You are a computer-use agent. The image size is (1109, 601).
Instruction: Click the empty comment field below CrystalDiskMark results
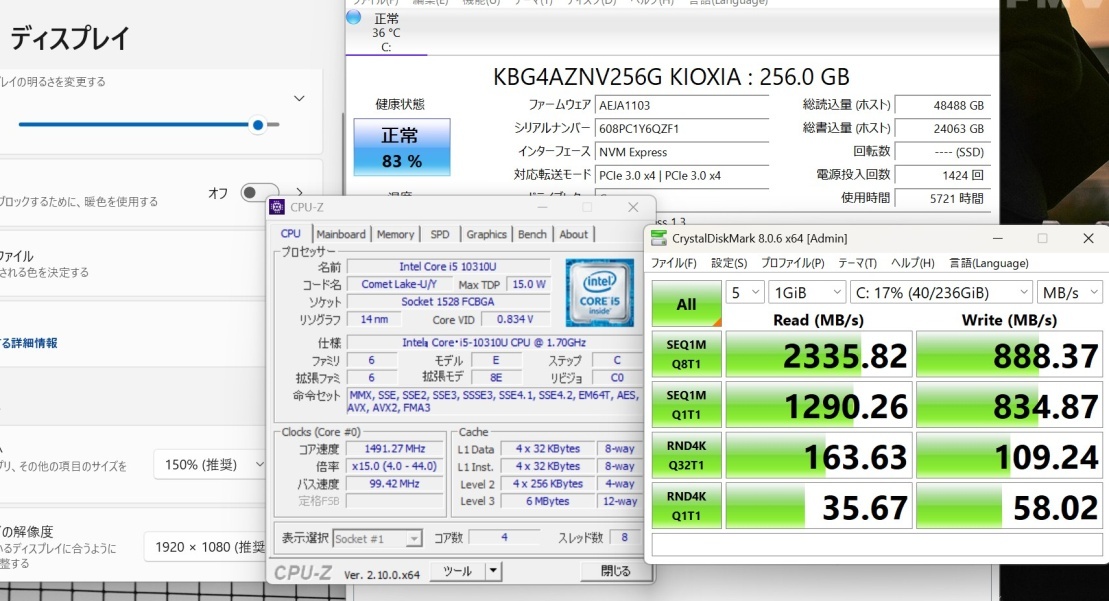click(877, 544)
